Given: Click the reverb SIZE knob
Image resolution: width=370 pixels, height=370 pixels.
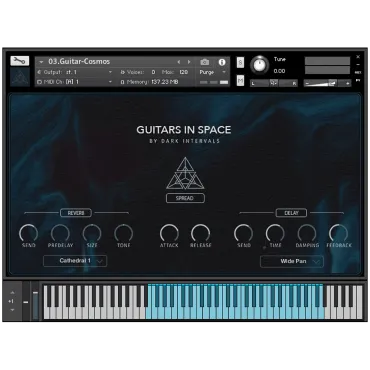Looking at the screenshot, I should (x=92, y=233).
